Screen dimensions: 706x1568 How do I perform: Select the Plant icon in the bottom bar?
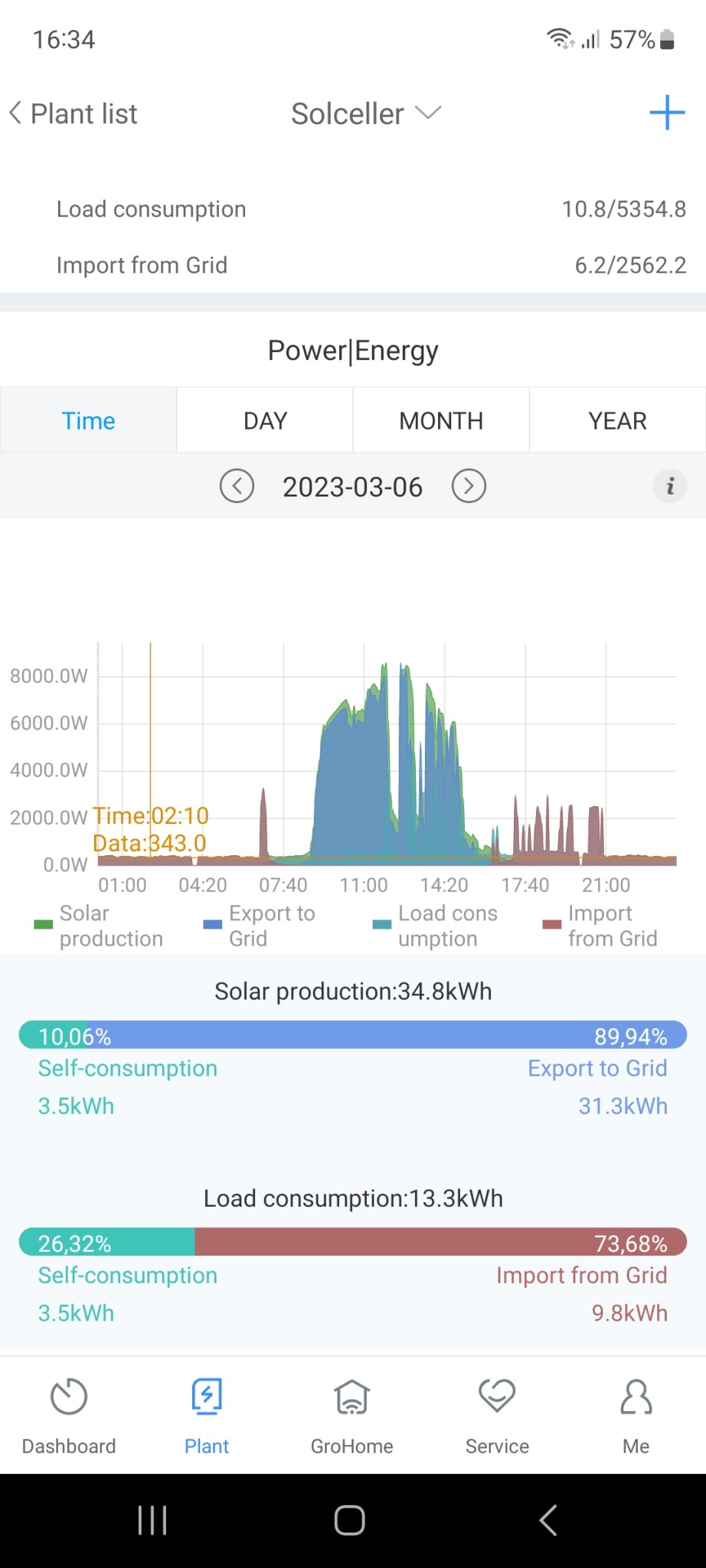207,1397
